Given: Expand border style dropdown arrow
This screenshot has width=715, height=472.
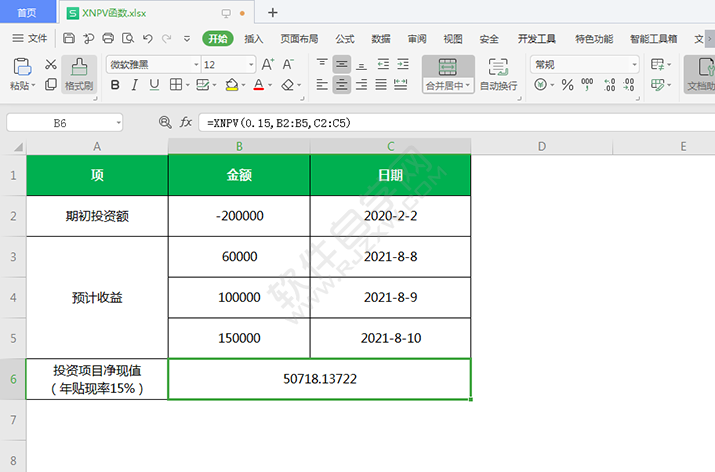Looking at the screenshot, I should pos(187,85).
